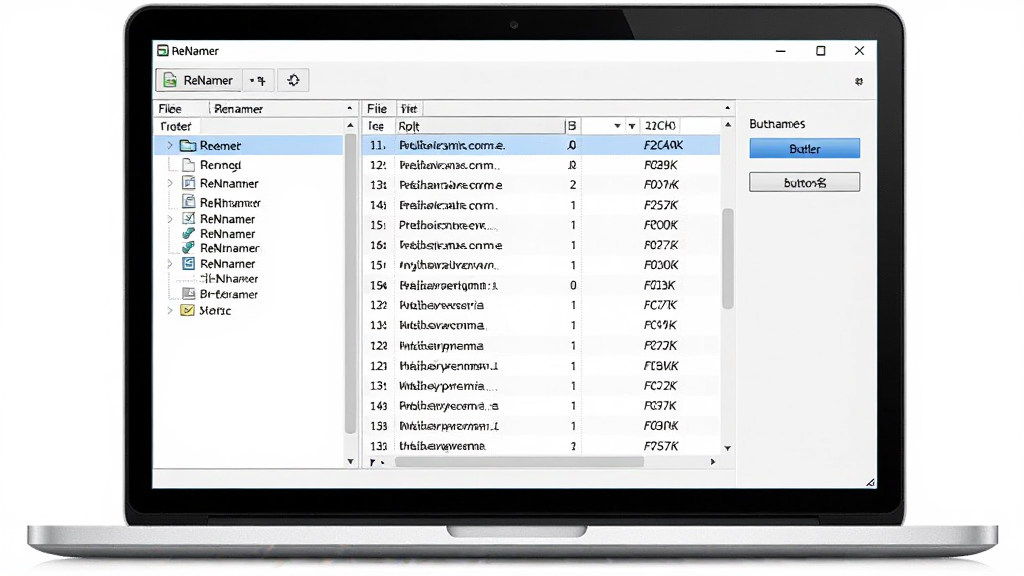
Task: Click row number 121 in the file list
Action: pyautogui.click(x=379, y=366)
